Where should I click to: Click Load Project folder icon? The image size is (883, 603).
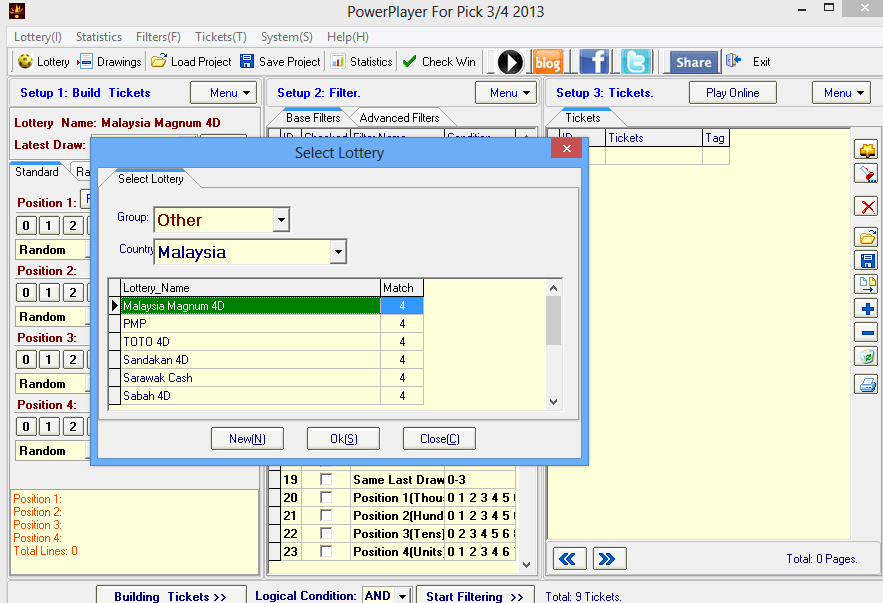pyautogui.click(x=159, y=61)
